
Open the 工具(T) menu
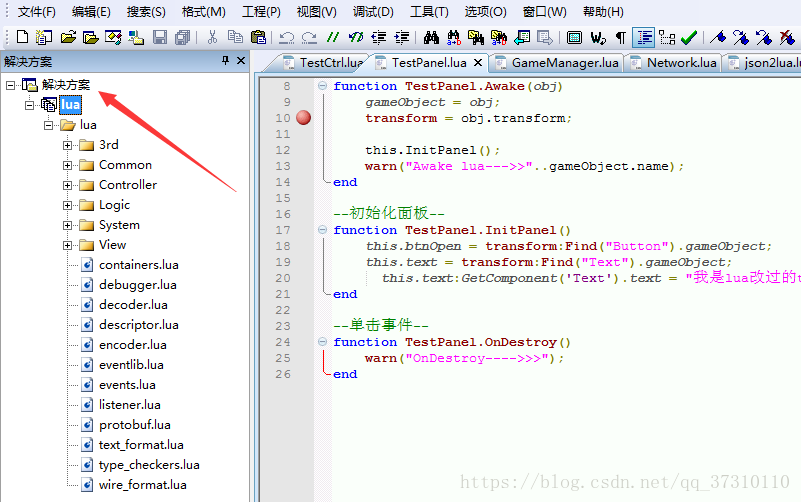point(429,12)
